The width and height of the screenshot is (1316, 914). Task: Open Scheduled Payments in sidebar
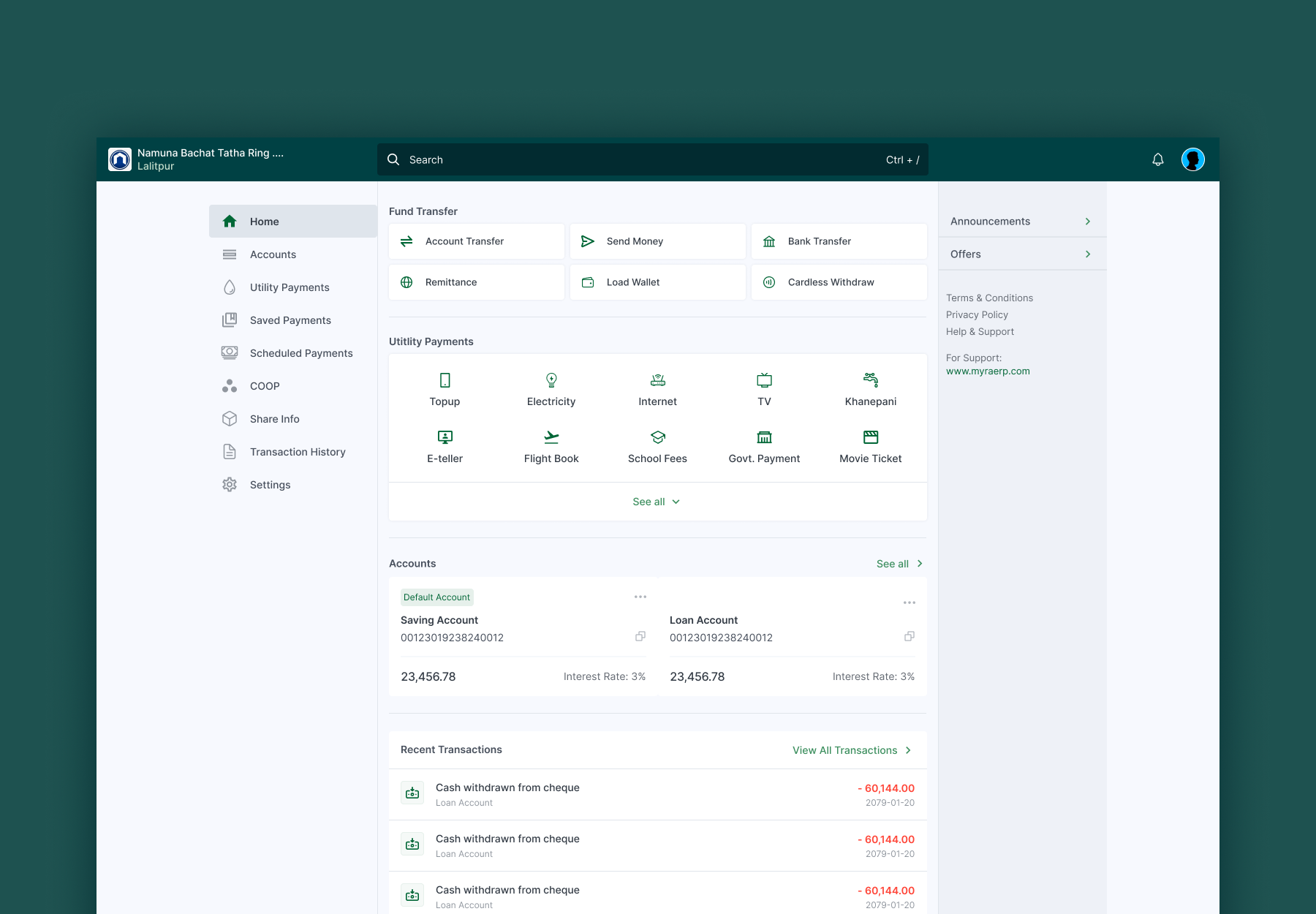click(293, 352)
